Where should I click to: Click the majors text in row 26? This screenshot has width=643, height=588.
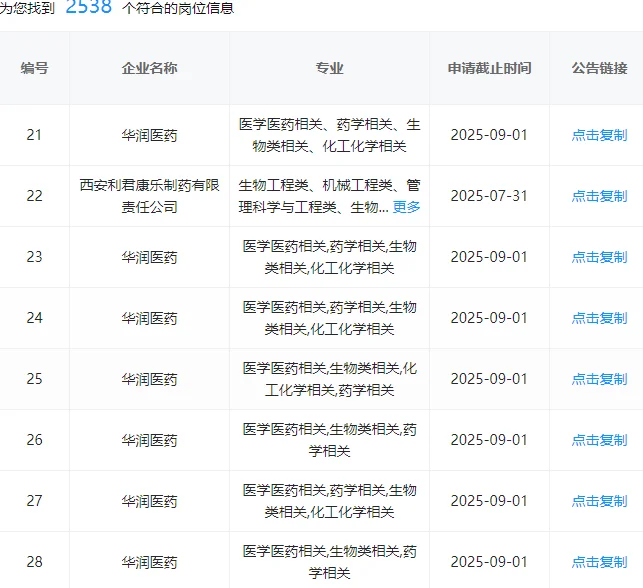(329, 440)
